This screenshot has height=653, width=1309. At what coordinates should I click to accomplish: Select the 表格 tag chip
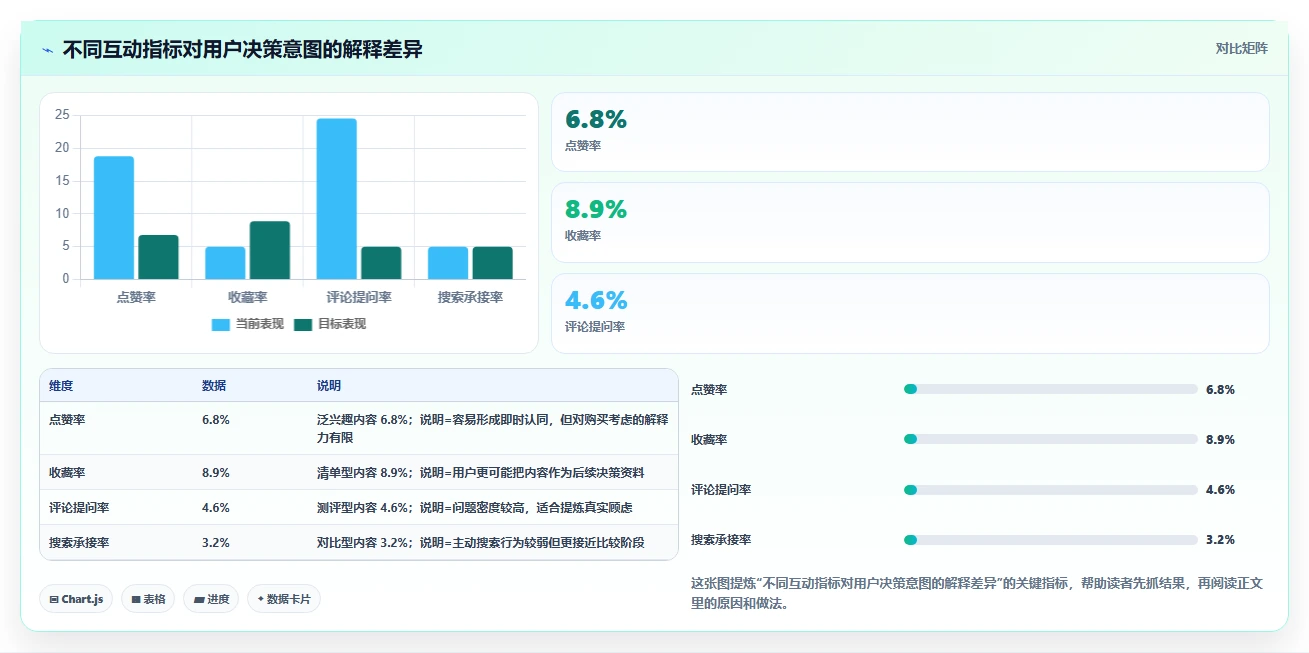[148, 599]
